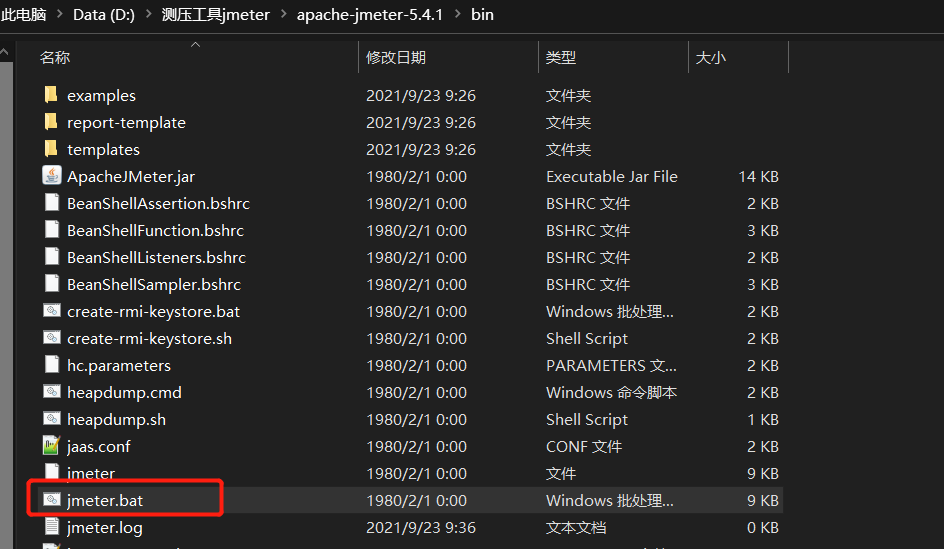944x549 pixels.
Task: Click the BeanShellSampler.bshrc file icon
Action: click(x=52, y=284)
